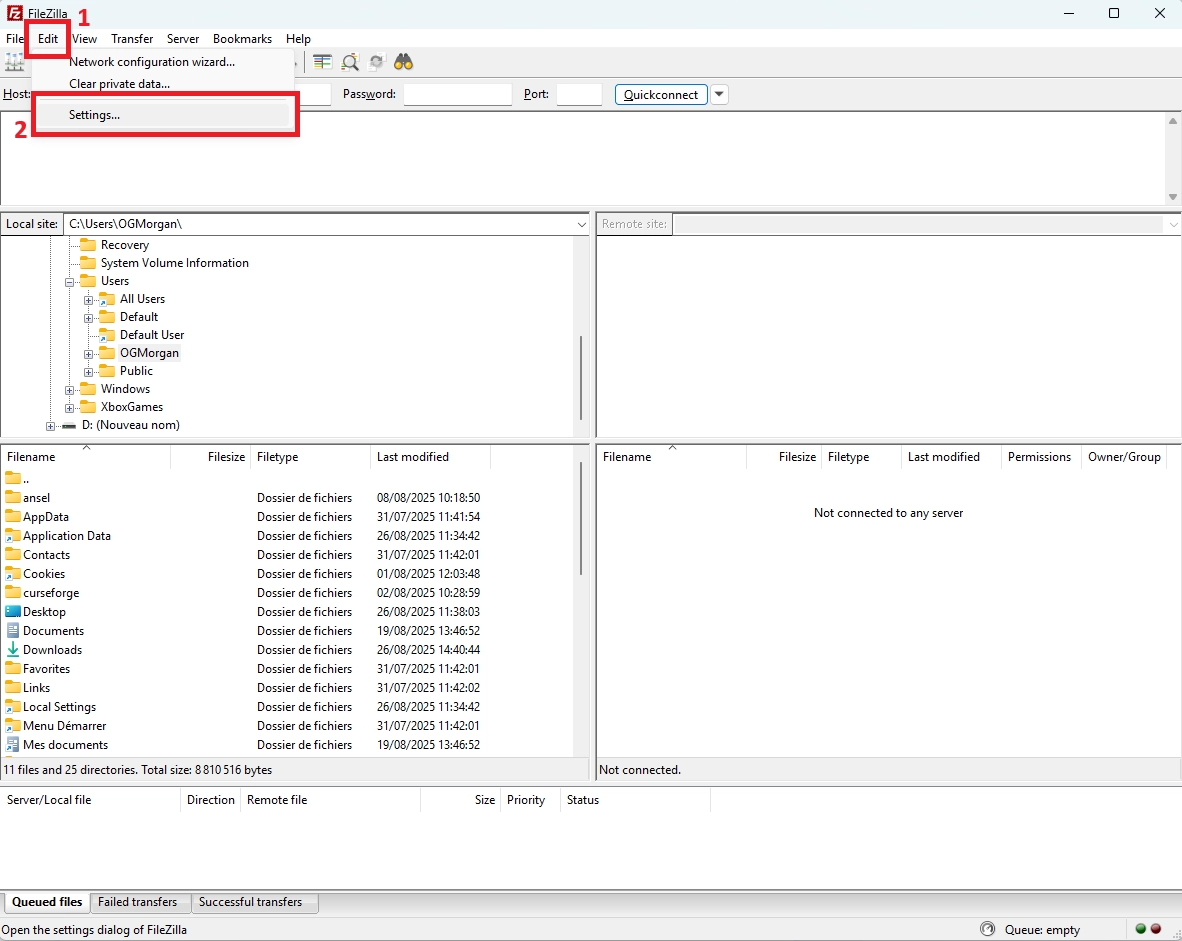Click into the Port input field

(579, 94)
